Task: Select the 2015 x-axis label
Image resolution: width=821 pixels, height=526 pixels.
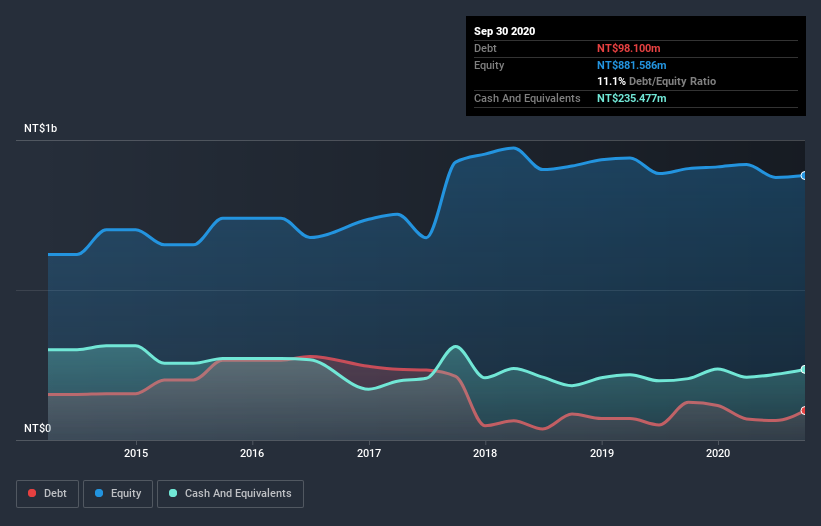Action: pyautogui.click(x=136, y=453)
